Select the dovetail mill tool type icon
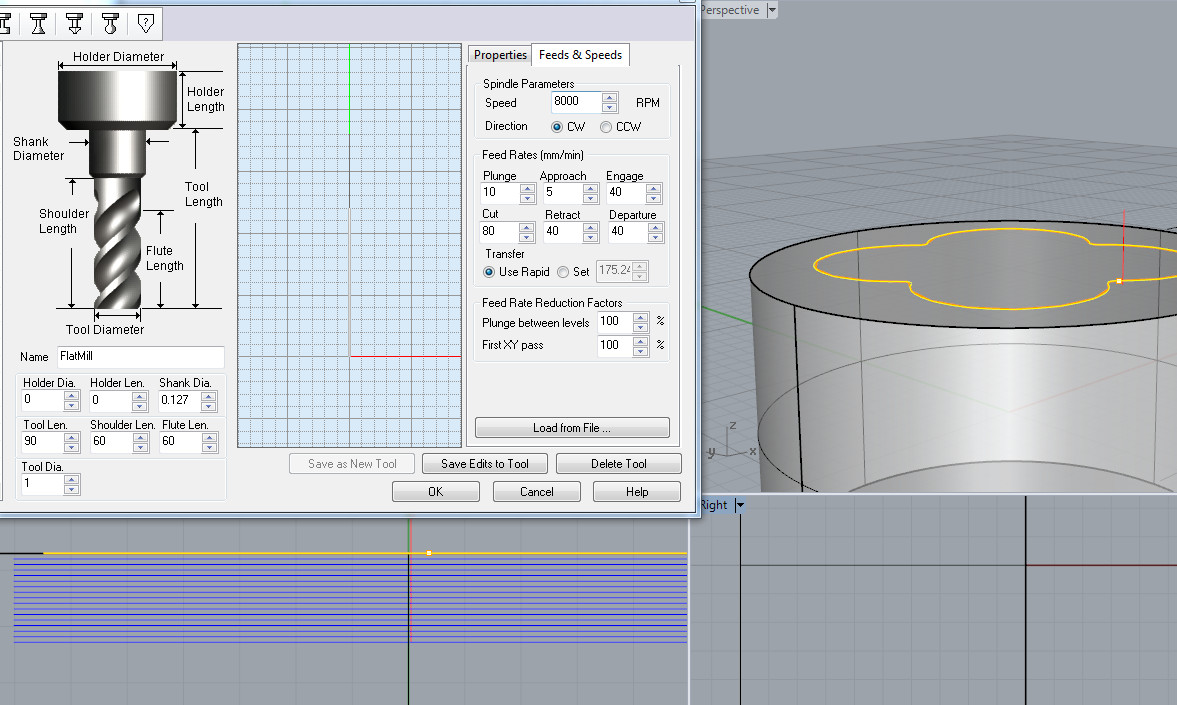This screenshot has height=705, width=1177. (37, 22)
